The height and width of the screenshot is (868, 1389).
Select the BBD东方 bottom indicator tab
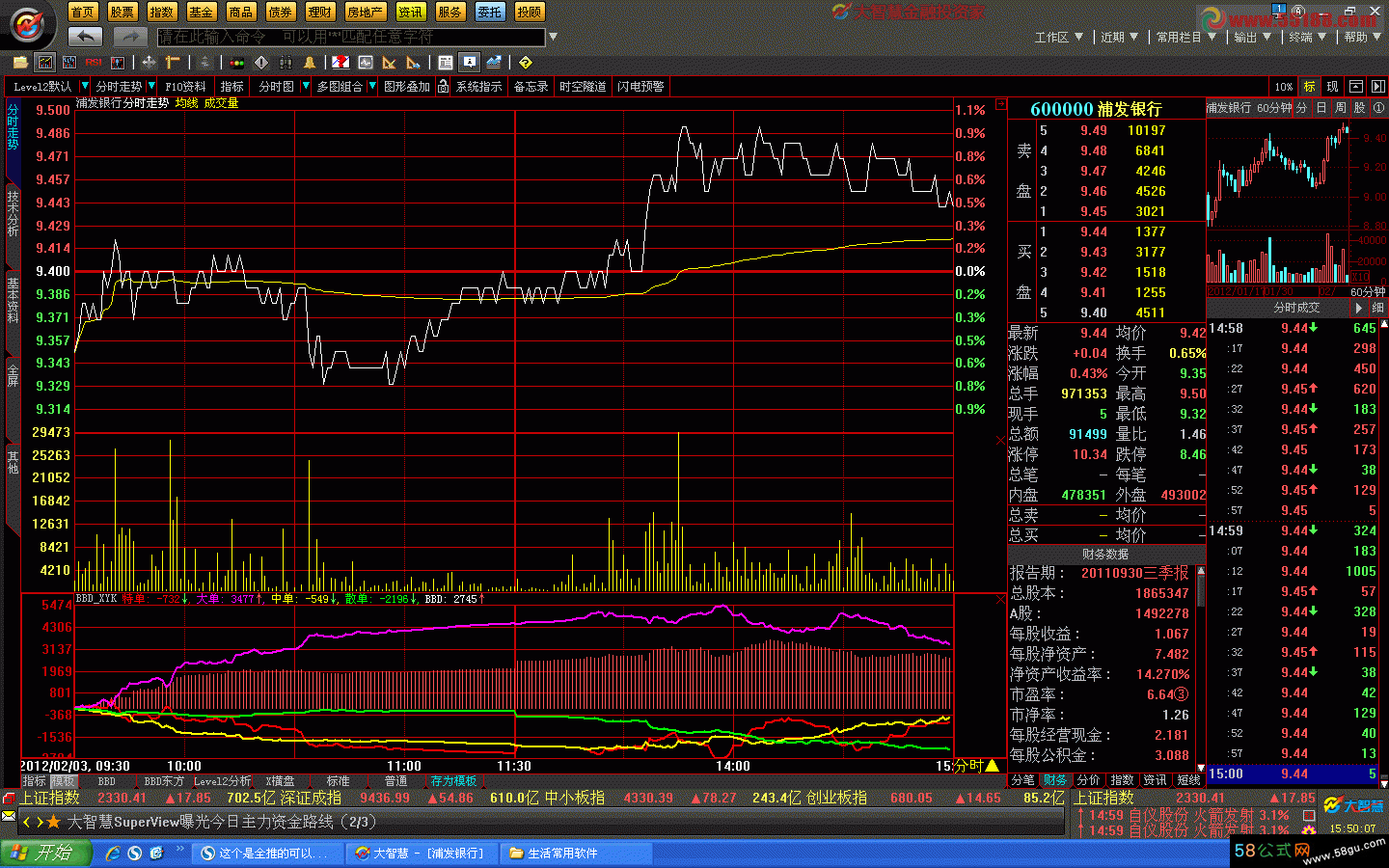tap(164, 781)
